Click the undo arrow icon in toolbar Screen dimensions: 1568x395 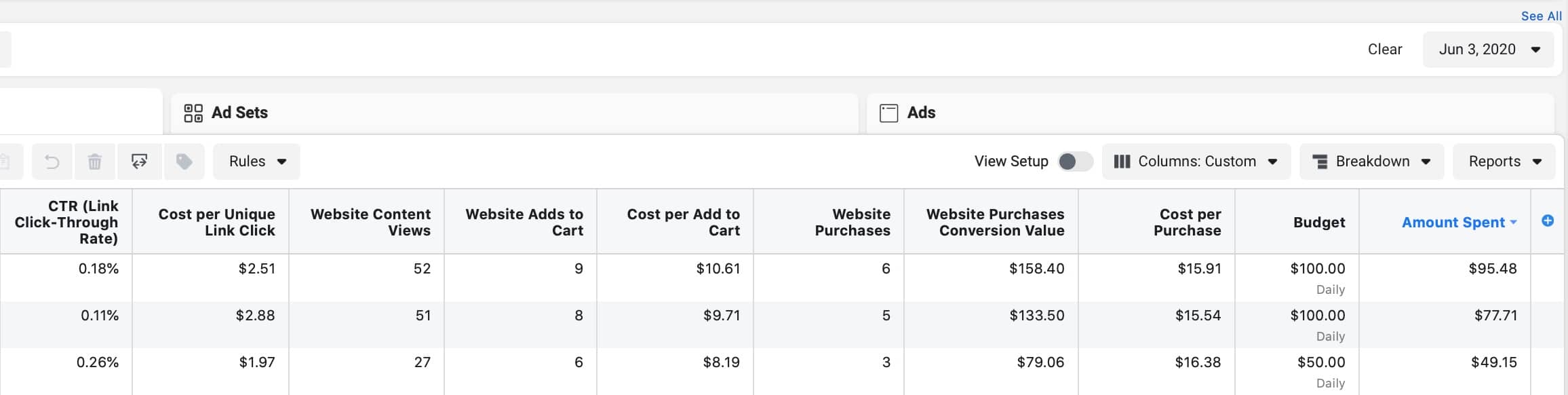(52, 162)
